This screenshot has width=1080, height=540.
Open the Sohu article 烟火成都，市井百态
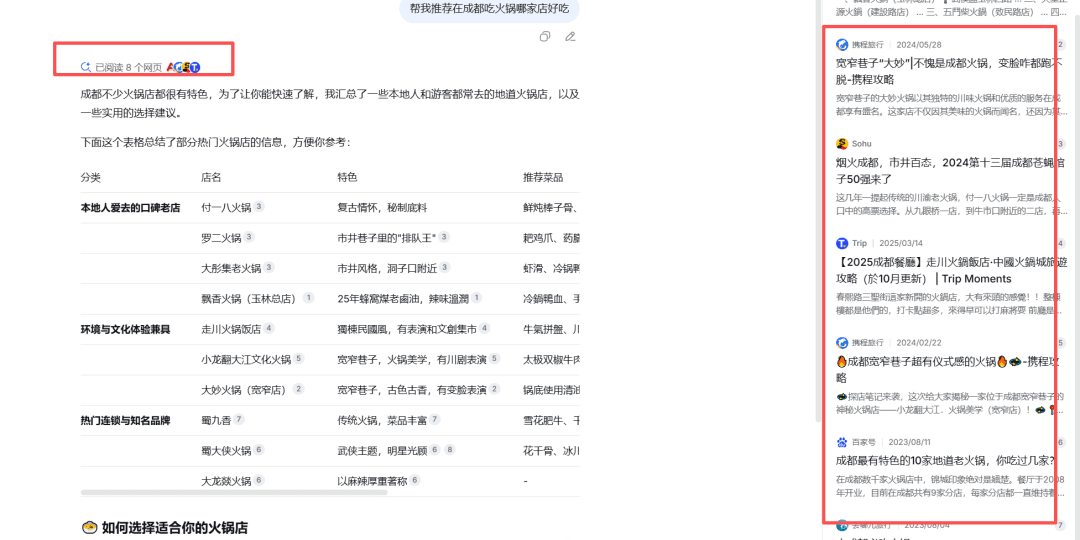pyautogui.click(x=941, y=169)
